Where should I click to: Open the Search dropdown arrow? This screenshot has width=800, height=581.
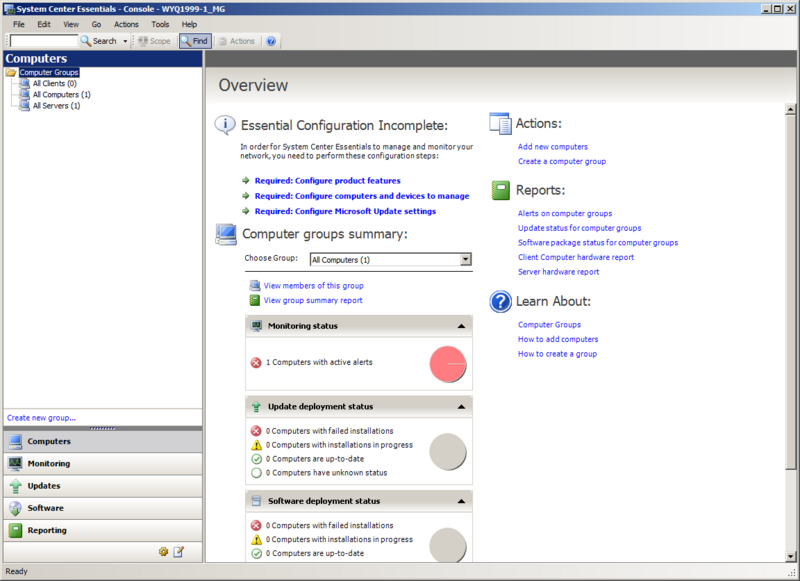coord(124,41)
